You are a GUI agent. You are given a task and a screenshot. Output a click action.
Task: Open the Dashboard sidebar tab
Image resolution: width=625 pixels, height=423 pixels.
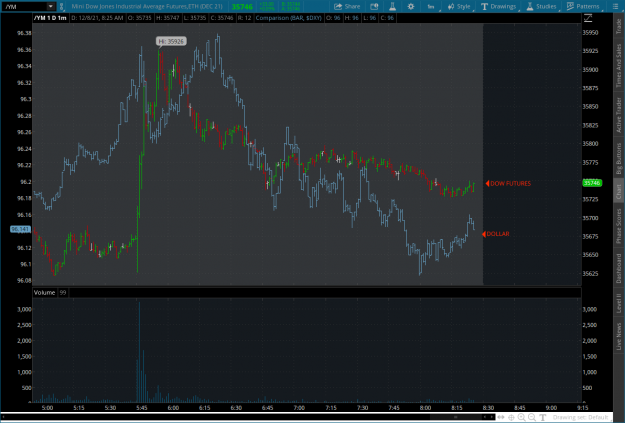click(619, 268)
